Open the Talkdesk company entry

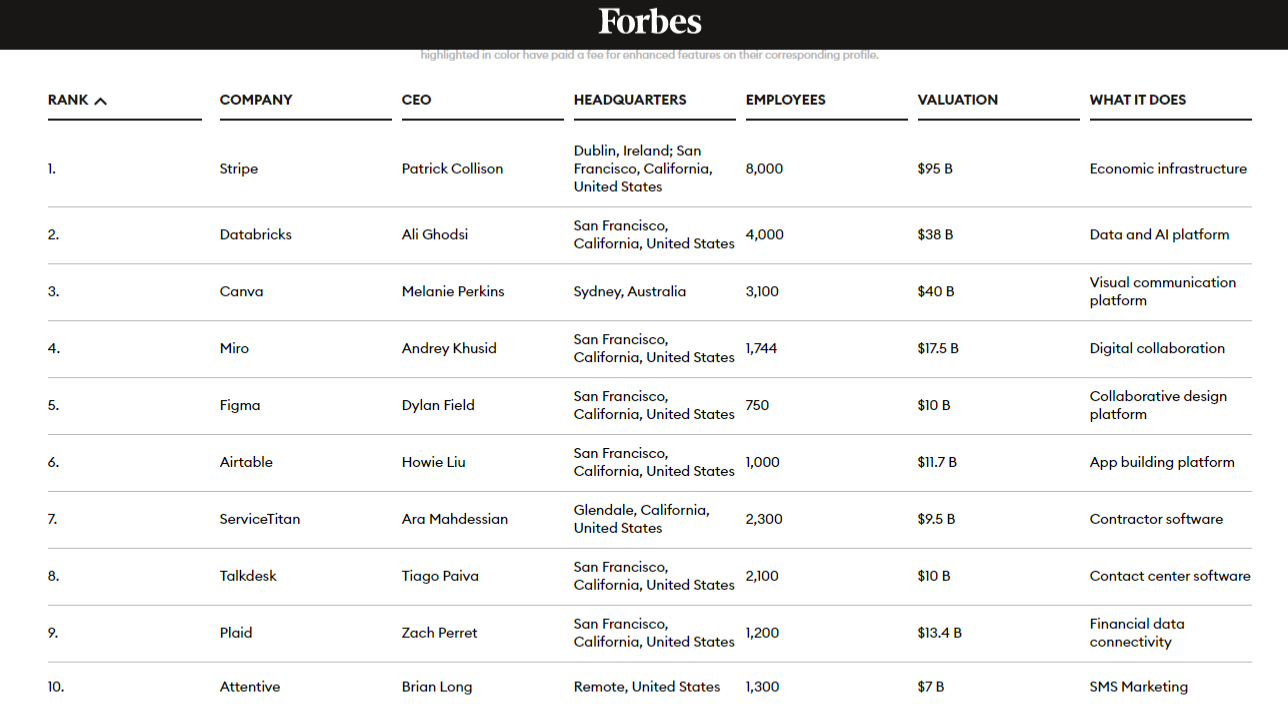click(x=249, y=577)
